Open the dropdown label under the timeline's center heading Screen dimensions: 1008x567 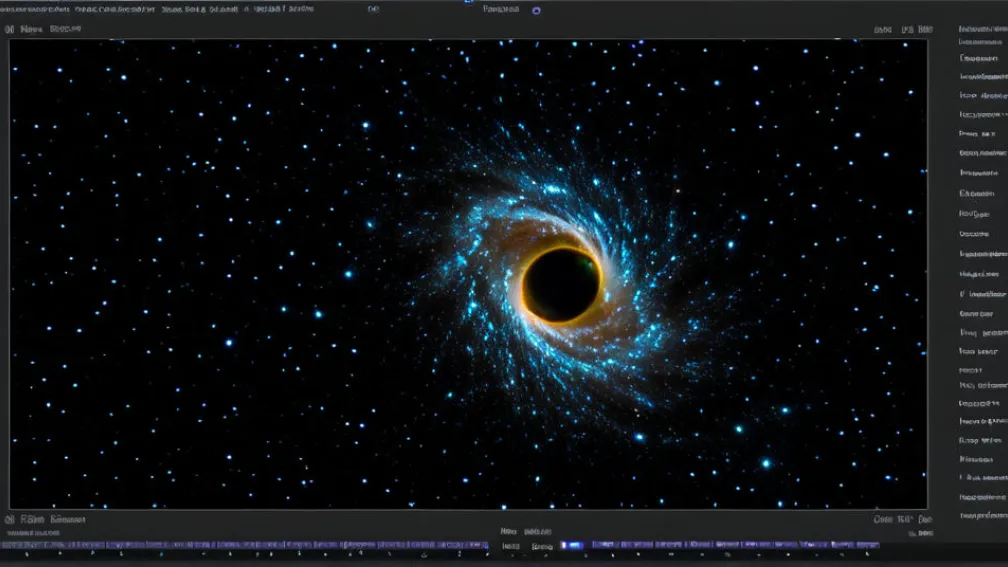[x=513, y=546]
